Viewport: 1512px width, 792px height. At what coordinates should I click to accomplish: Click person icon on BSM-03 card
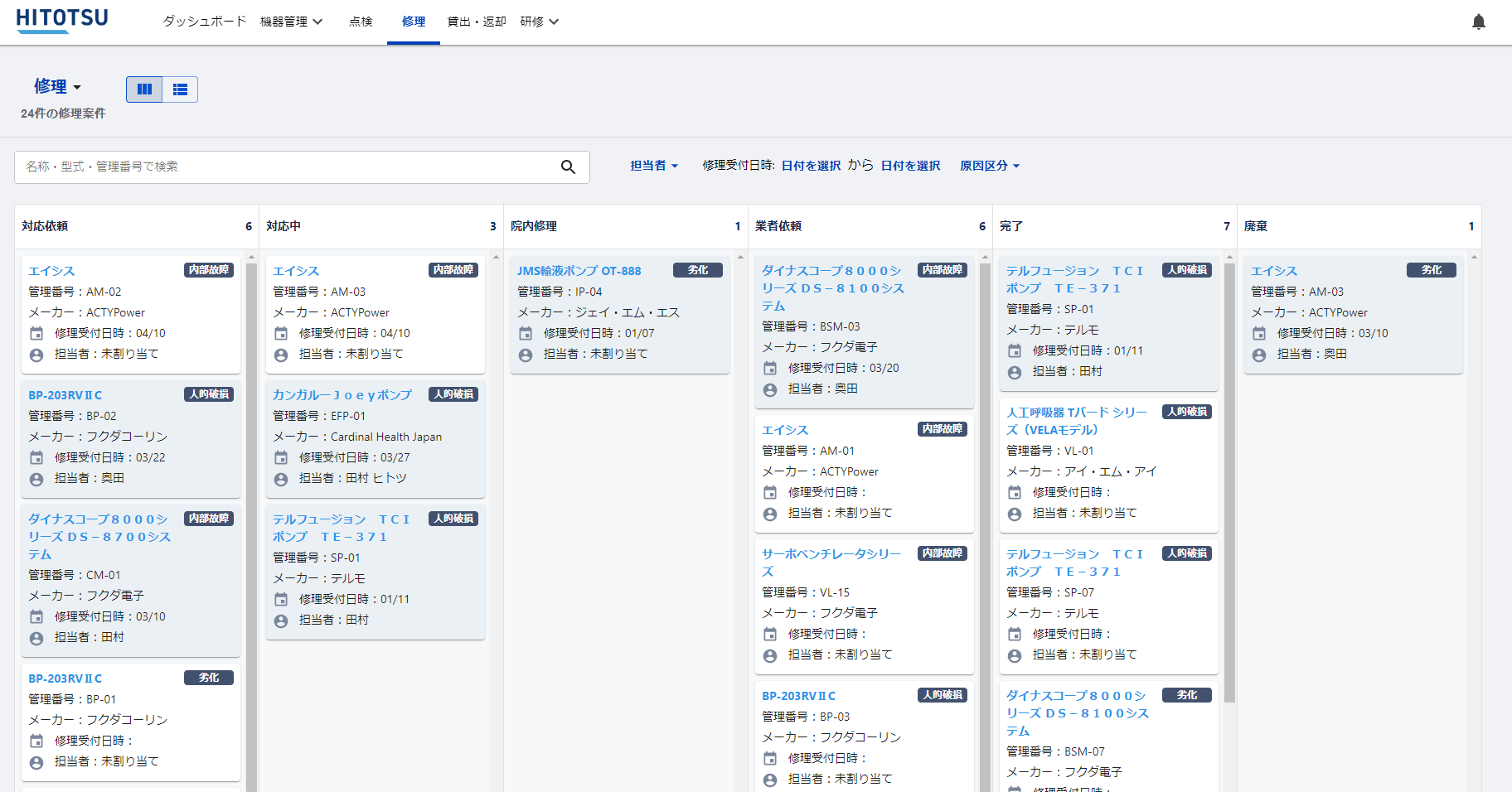pos(770,389)
